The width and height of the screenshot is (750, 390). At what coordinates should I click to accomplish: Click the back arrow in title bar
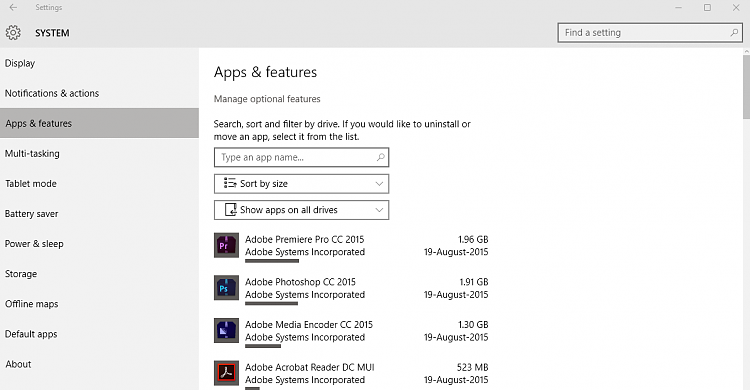13,8
